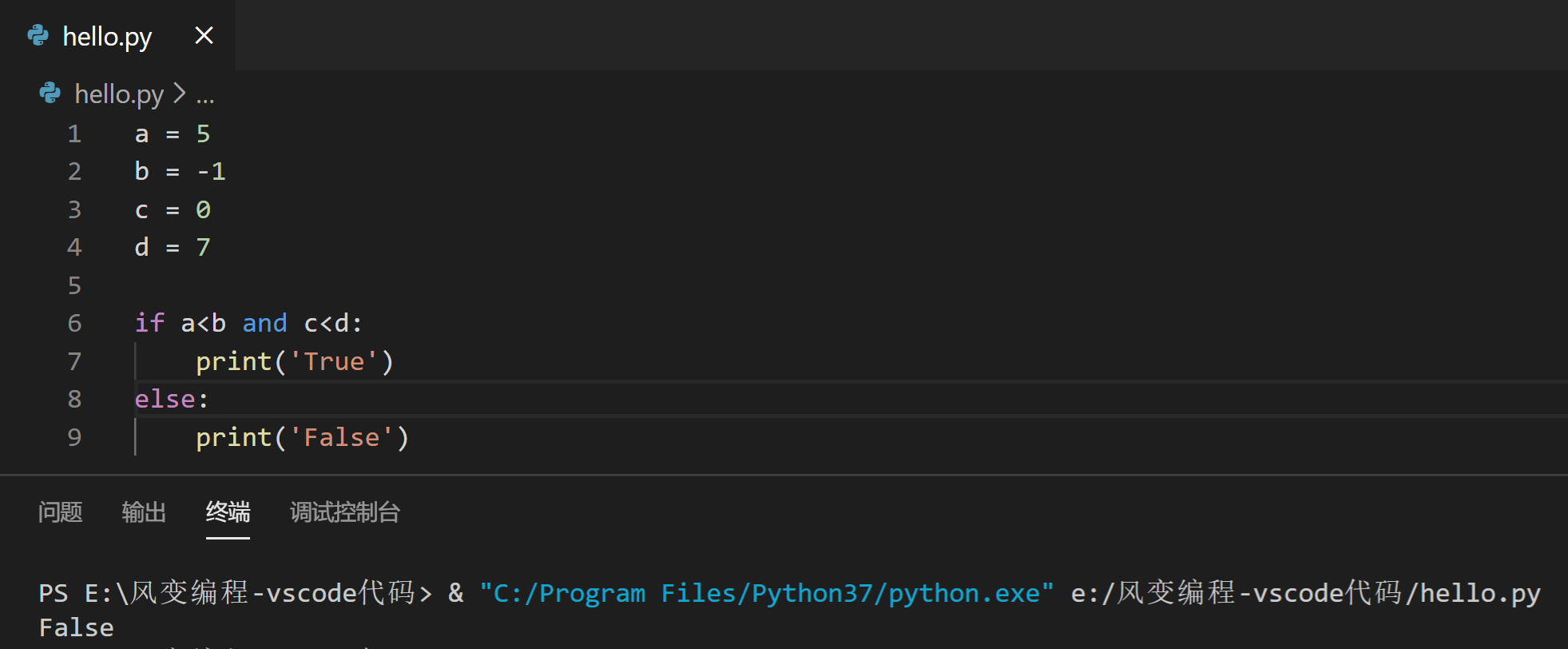Select the hello.py editor tab label

pos(107,37)
